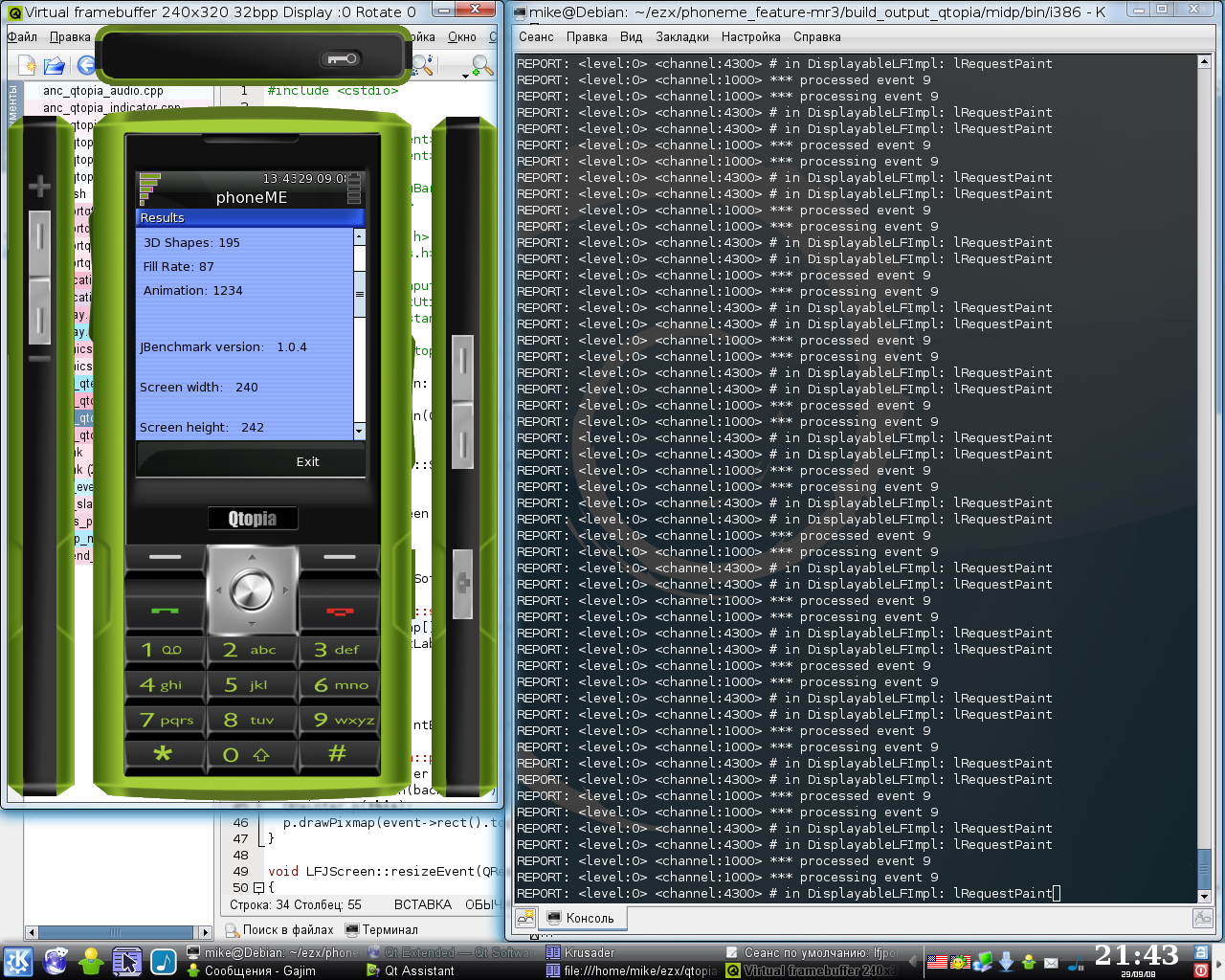Click the key-lock button on phone top

(341, 59)
